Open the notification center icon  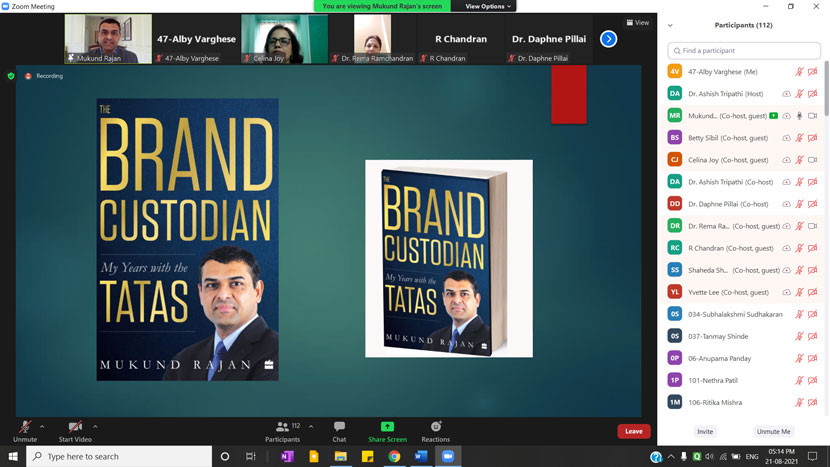(813, 456)
